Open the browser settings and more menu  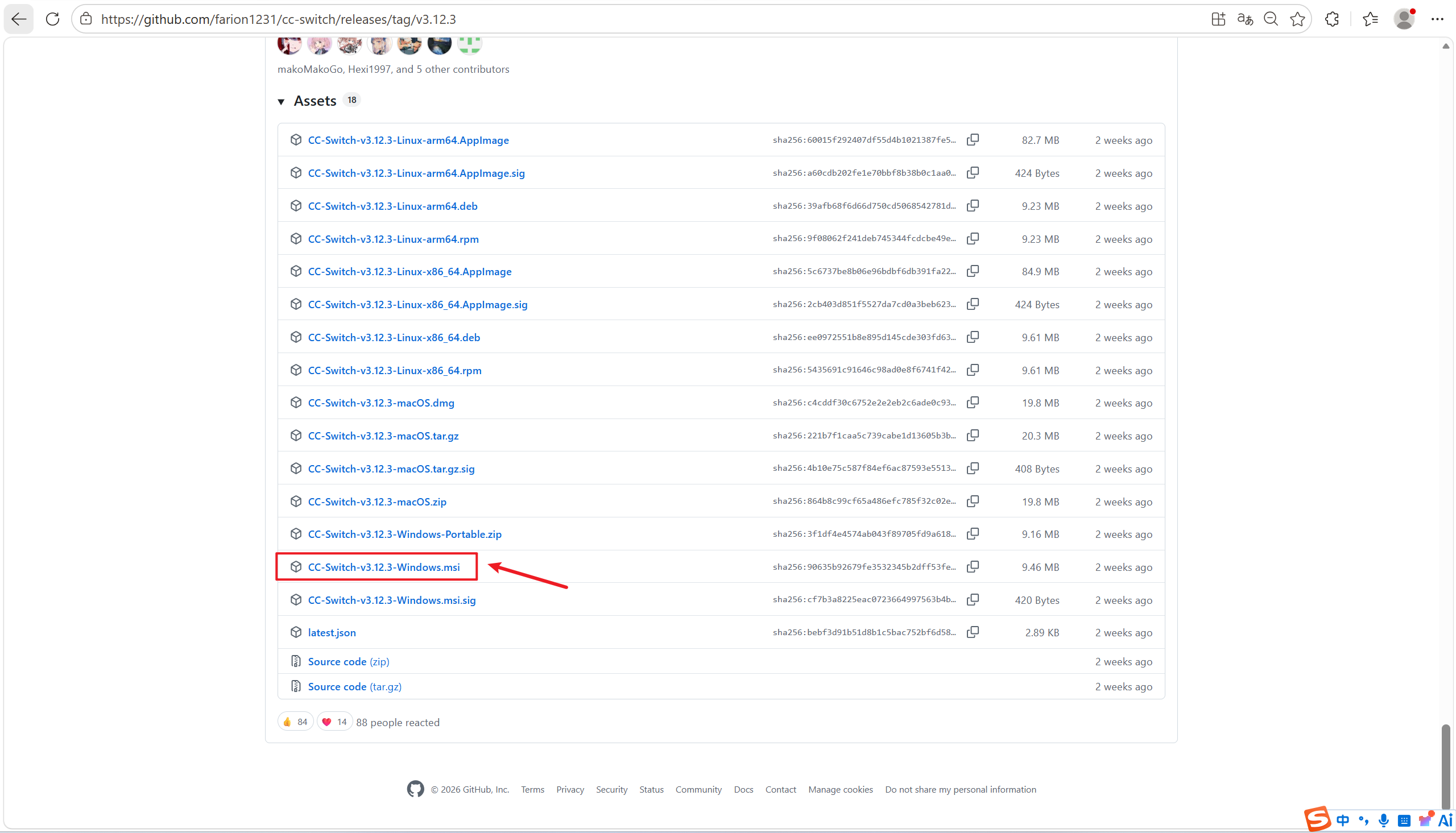tap(1437, 19)
